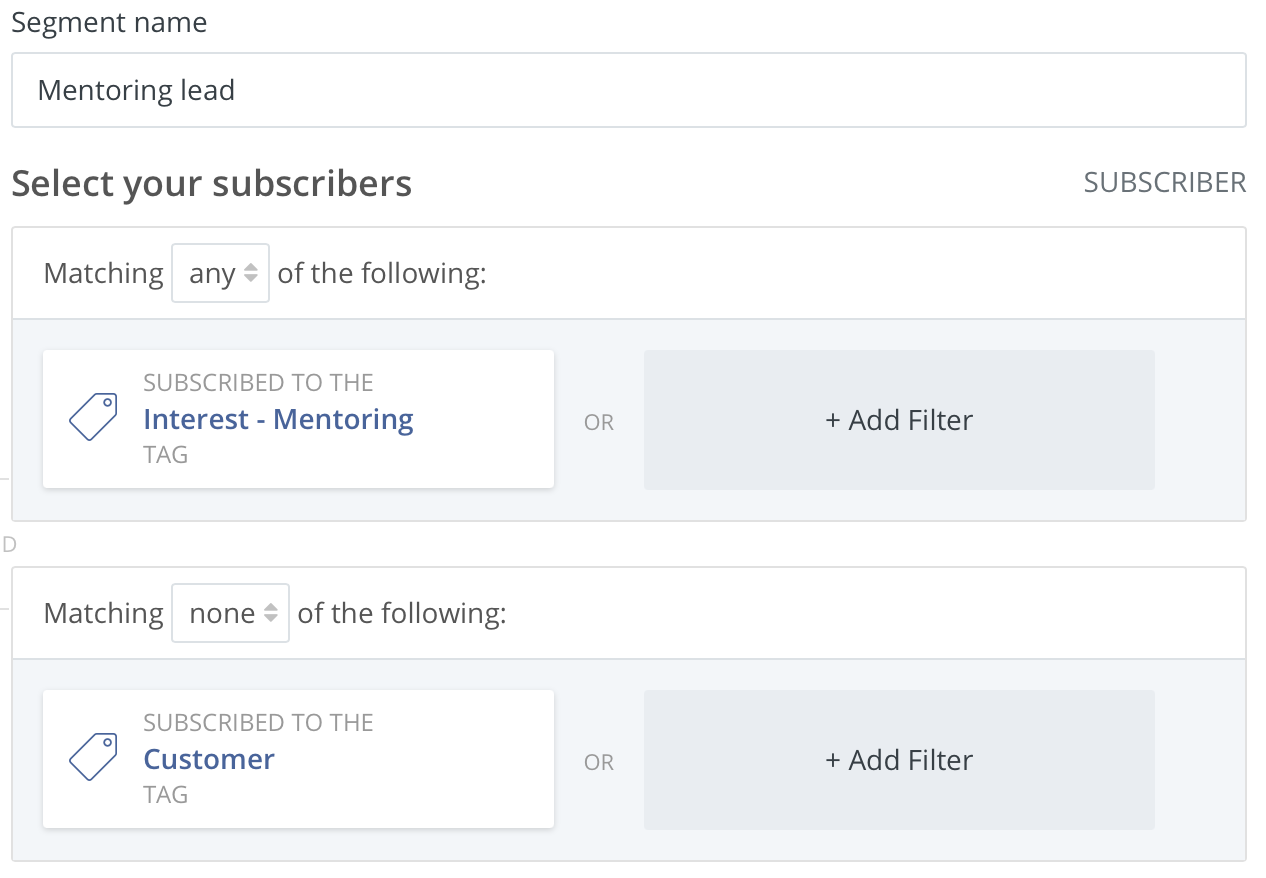Image resolution: width=1266 pixels, height=878 pixels.
Task: Click inside the Segment name field
Action: click(x=628, y=90)
